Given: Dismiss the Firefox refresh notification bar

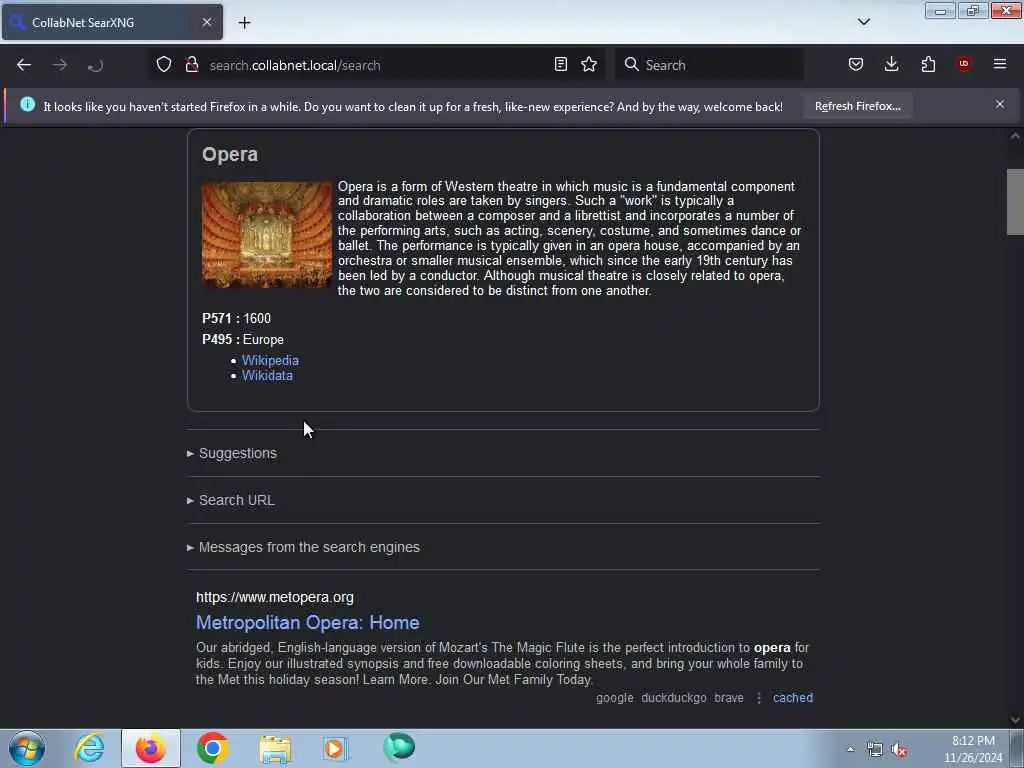Looking at the screenshot, I should (1000, 104).
